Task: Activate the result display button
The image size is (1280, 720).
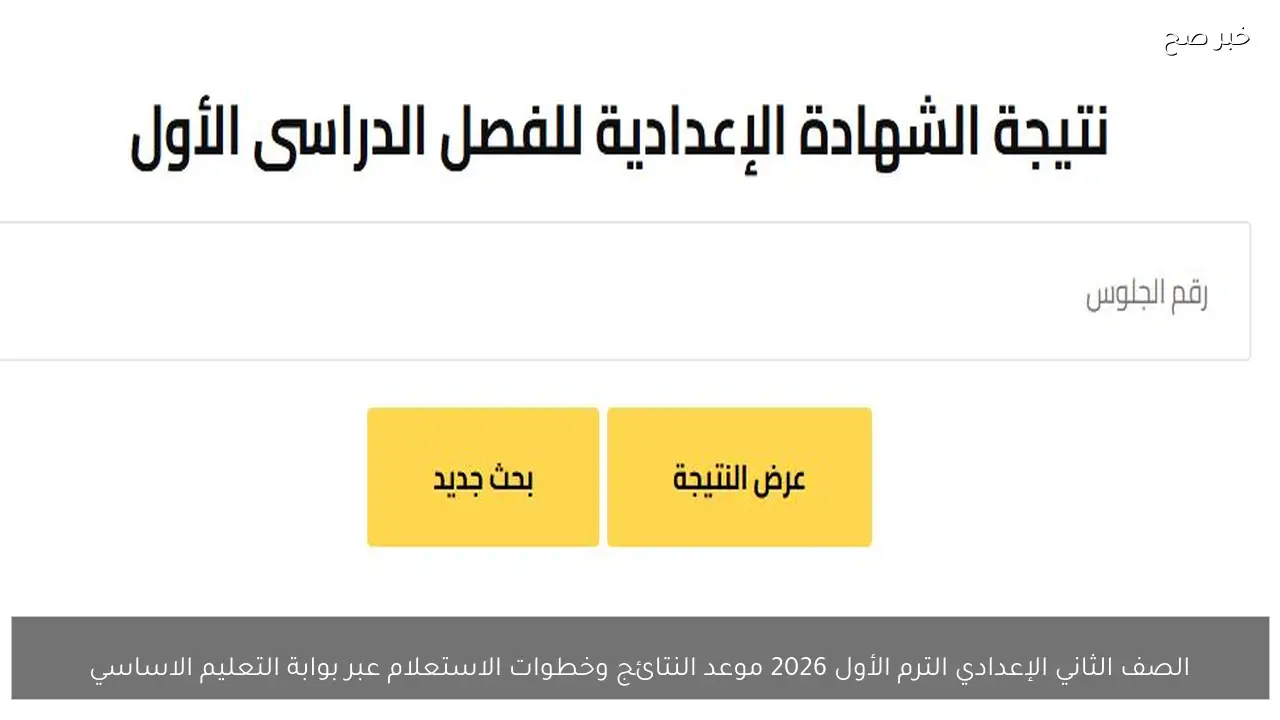Action: (x=739, y=477)
